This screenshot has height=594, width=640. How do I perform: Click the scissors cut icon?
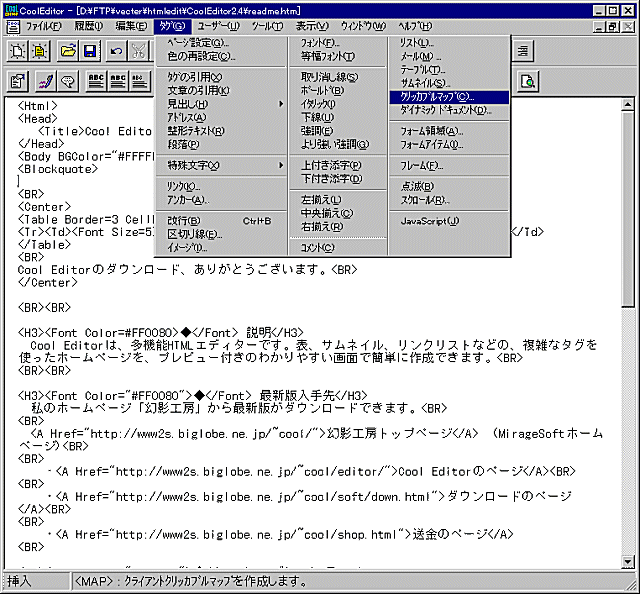pyautogui.click(x=139, y=51)
